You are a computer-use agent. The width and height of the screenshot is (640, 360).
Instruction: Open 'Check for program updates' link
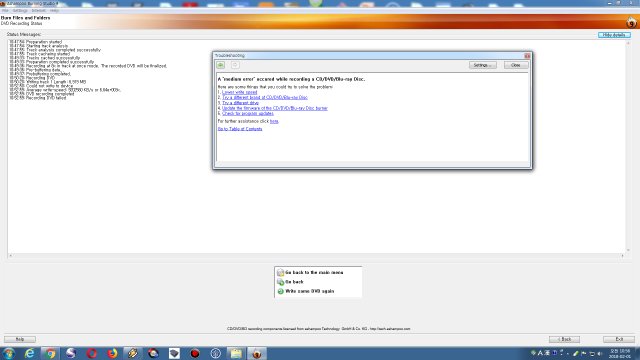pos(248,113)
